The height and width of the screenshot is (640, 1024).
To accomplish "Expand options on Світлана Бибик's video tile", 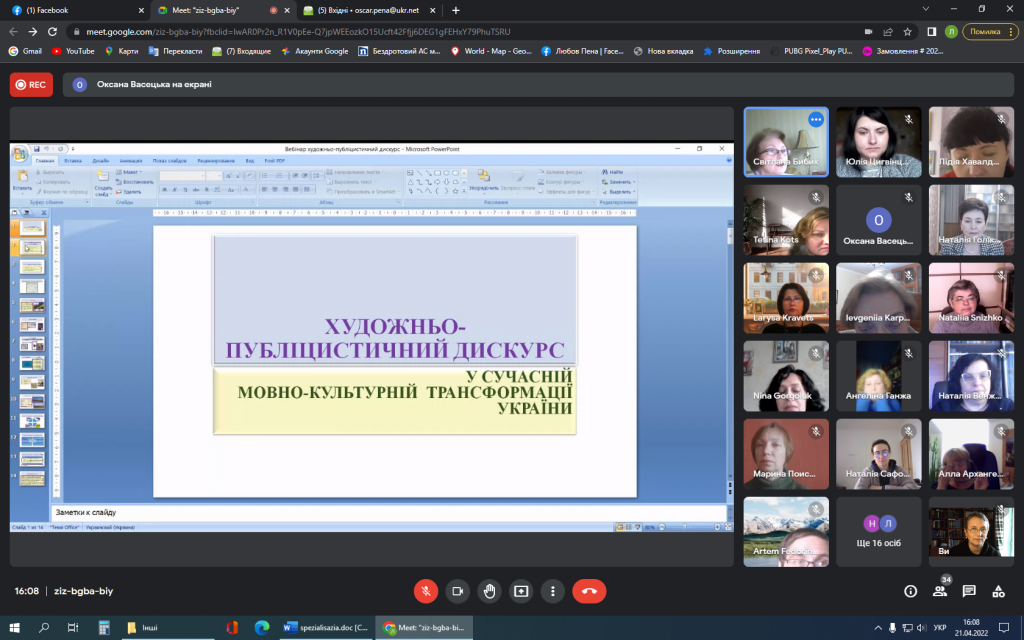I will [816, 120].
